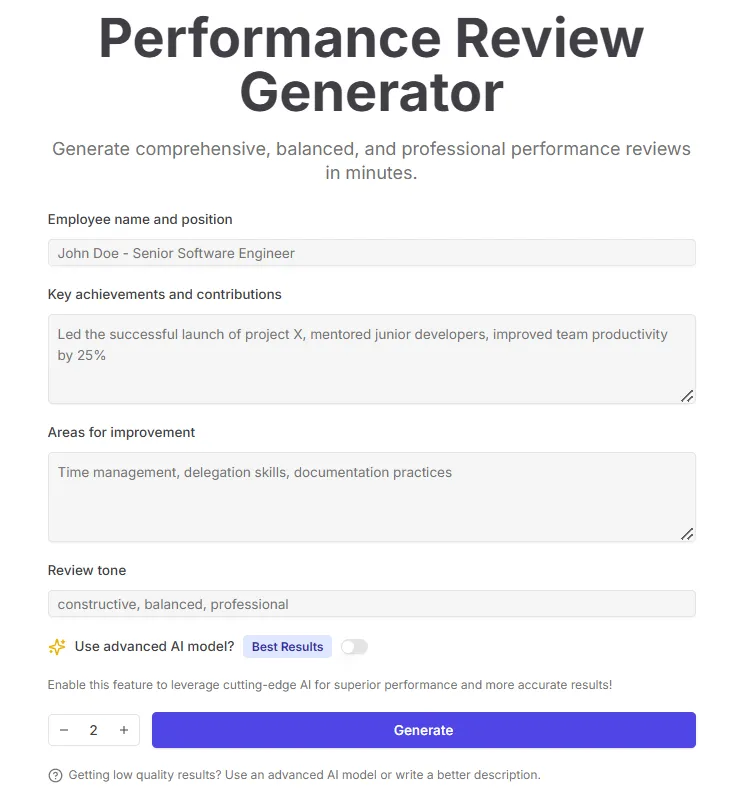Focus the Review tone input field
This screenshot has width=745, height=788.
[372, 604]
